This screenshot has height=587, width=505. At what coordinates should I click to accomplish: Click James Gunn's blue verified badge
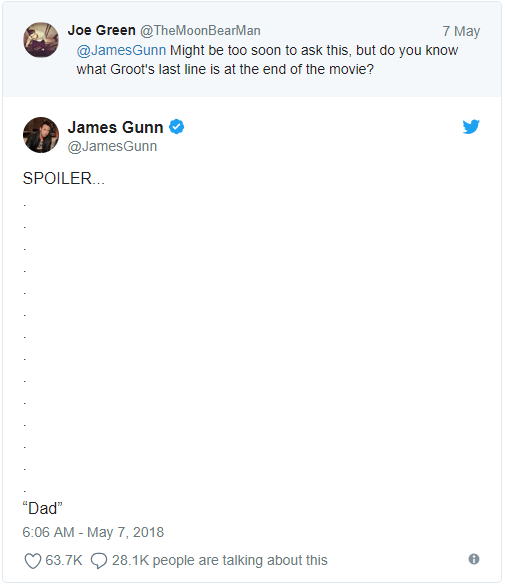(177, 127)
